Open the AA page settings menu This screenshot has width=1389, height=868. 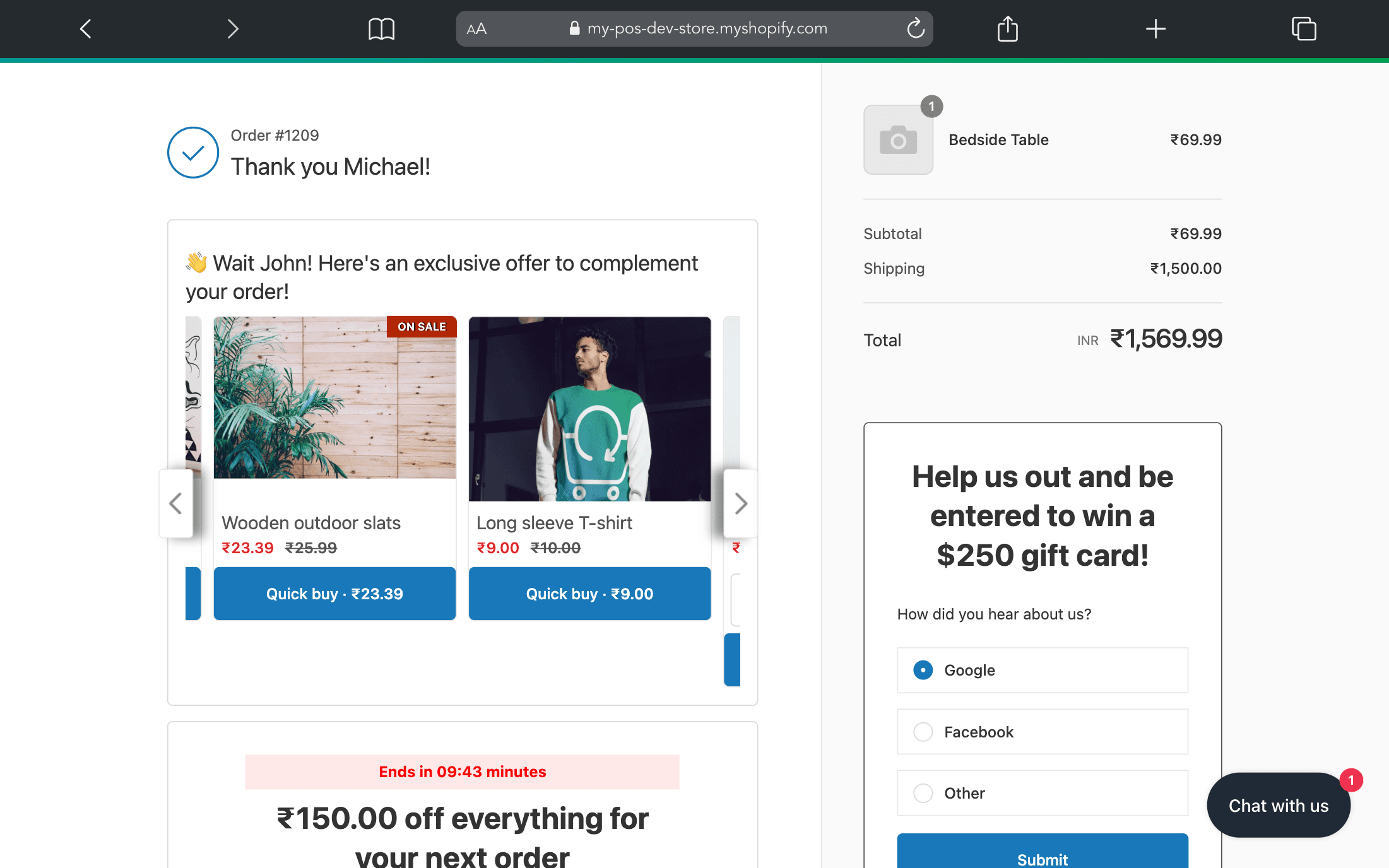pyautogui.click(x=477, y=28)
